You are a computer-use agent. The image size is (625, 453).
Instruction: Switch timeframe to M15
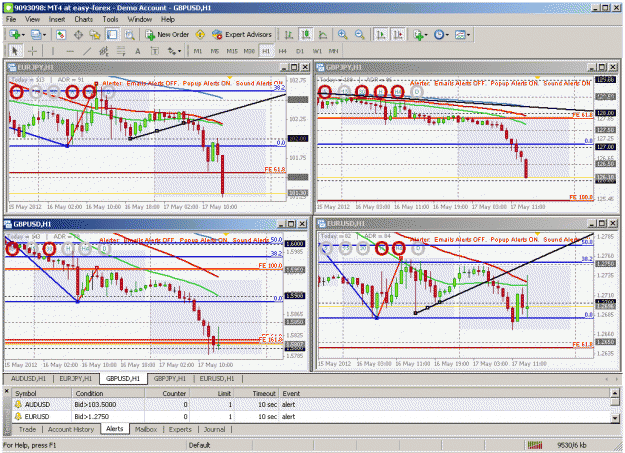(x=232, y=51)
